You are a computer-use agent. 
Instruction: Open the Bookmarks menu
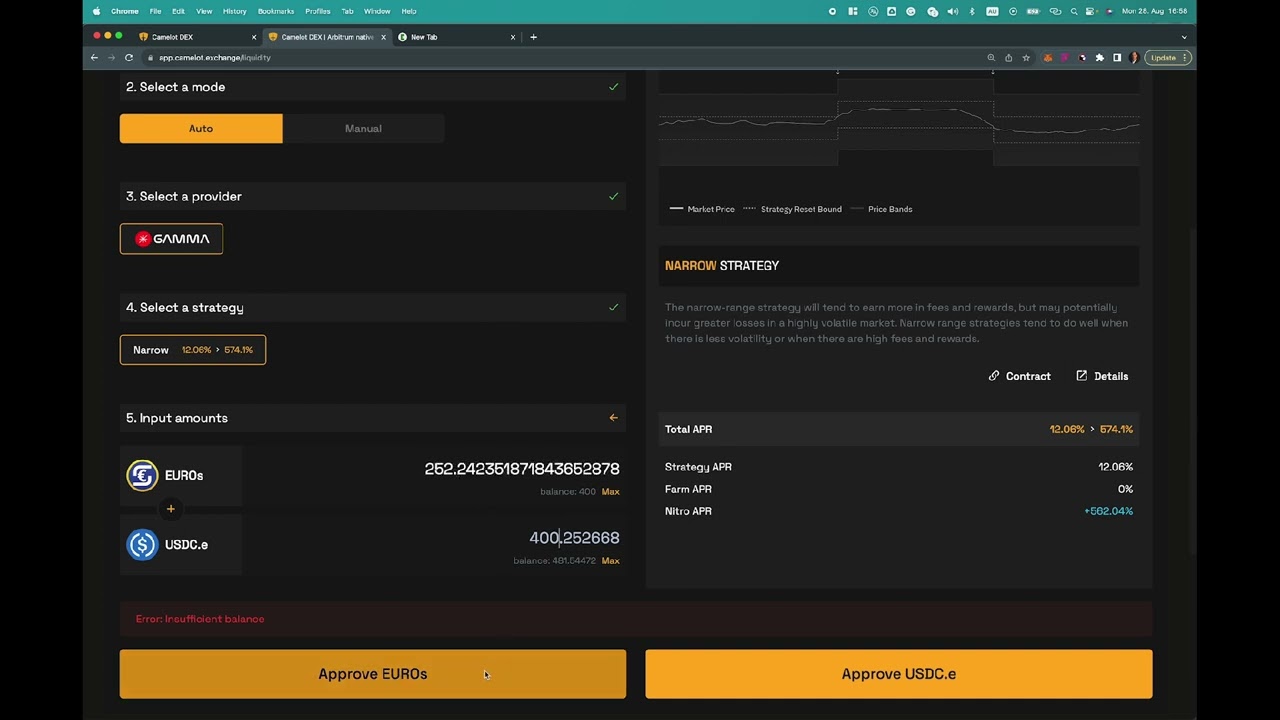click(x=276, y=11)
